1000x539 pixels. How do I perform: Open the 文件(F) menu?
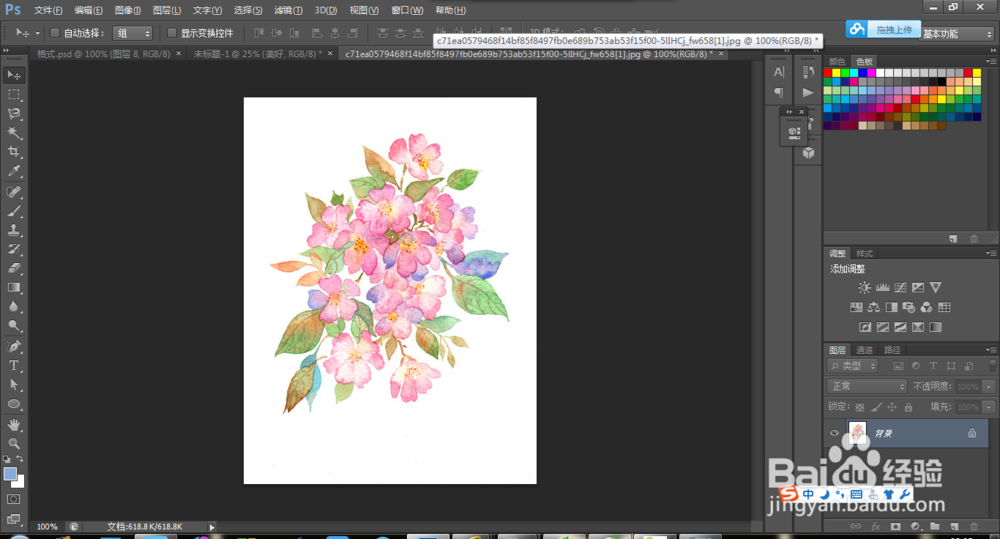click(48, 10)
